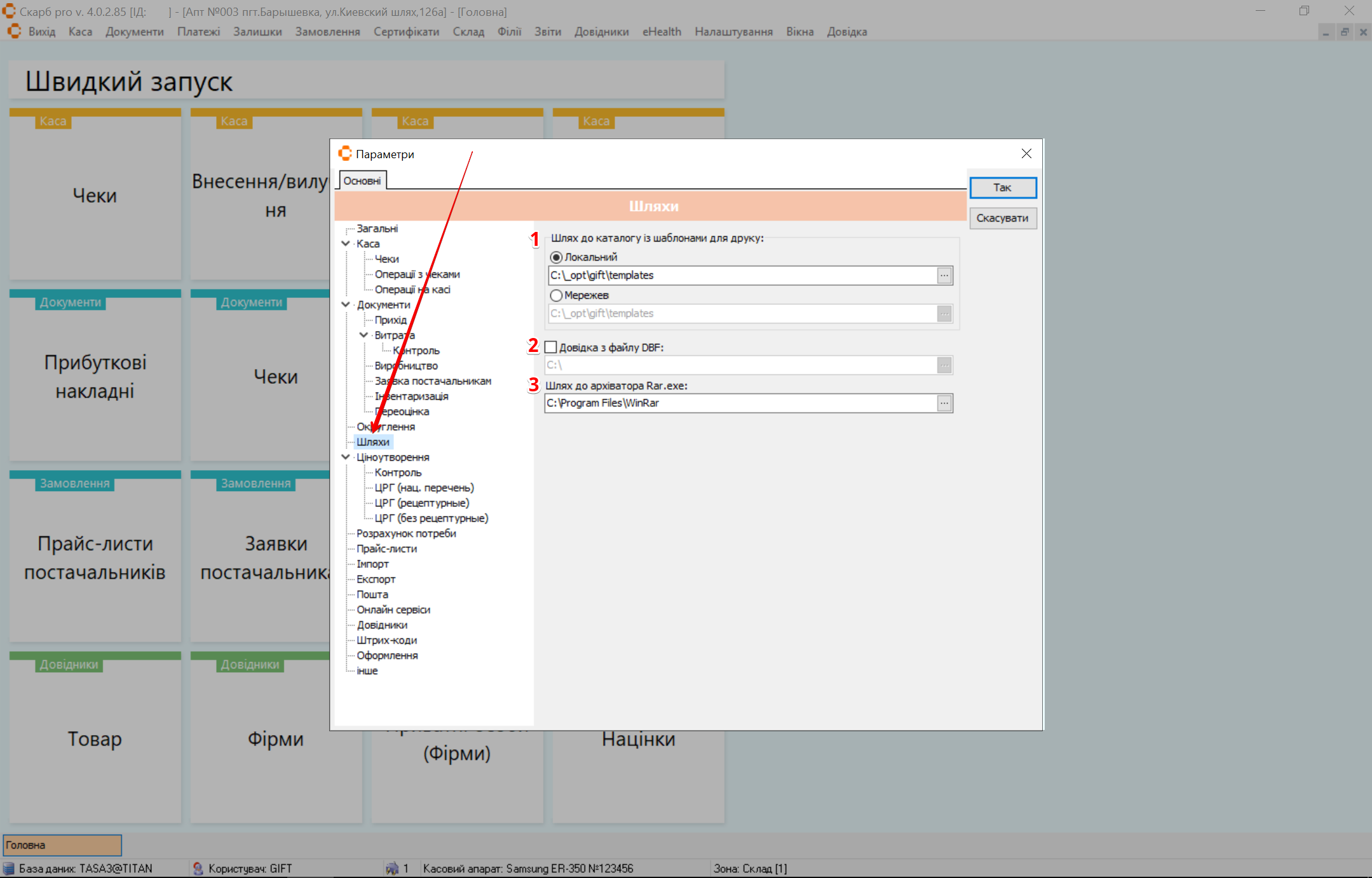The width and height of the screenshot is (1372, 878).
Task: Click user icon next to Користувач GIFT
Action: 198,868
